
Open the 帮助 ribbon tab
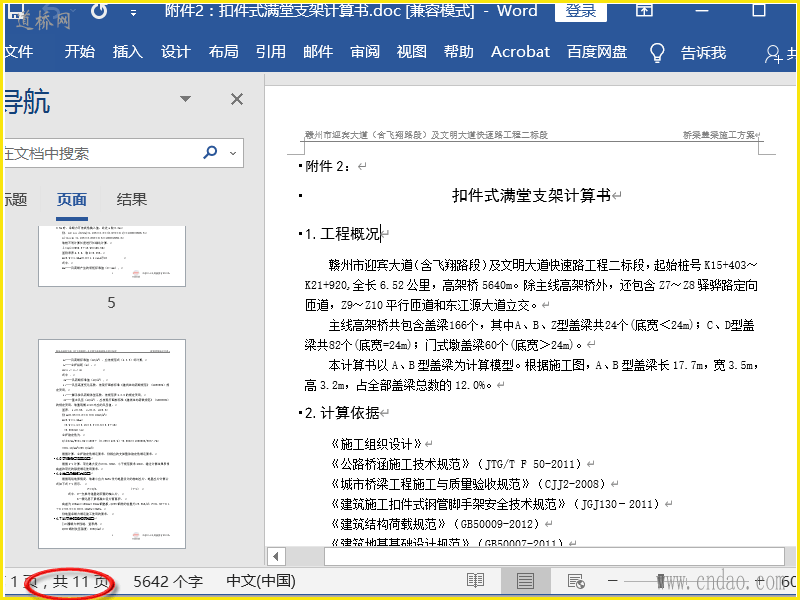(459, 52)
